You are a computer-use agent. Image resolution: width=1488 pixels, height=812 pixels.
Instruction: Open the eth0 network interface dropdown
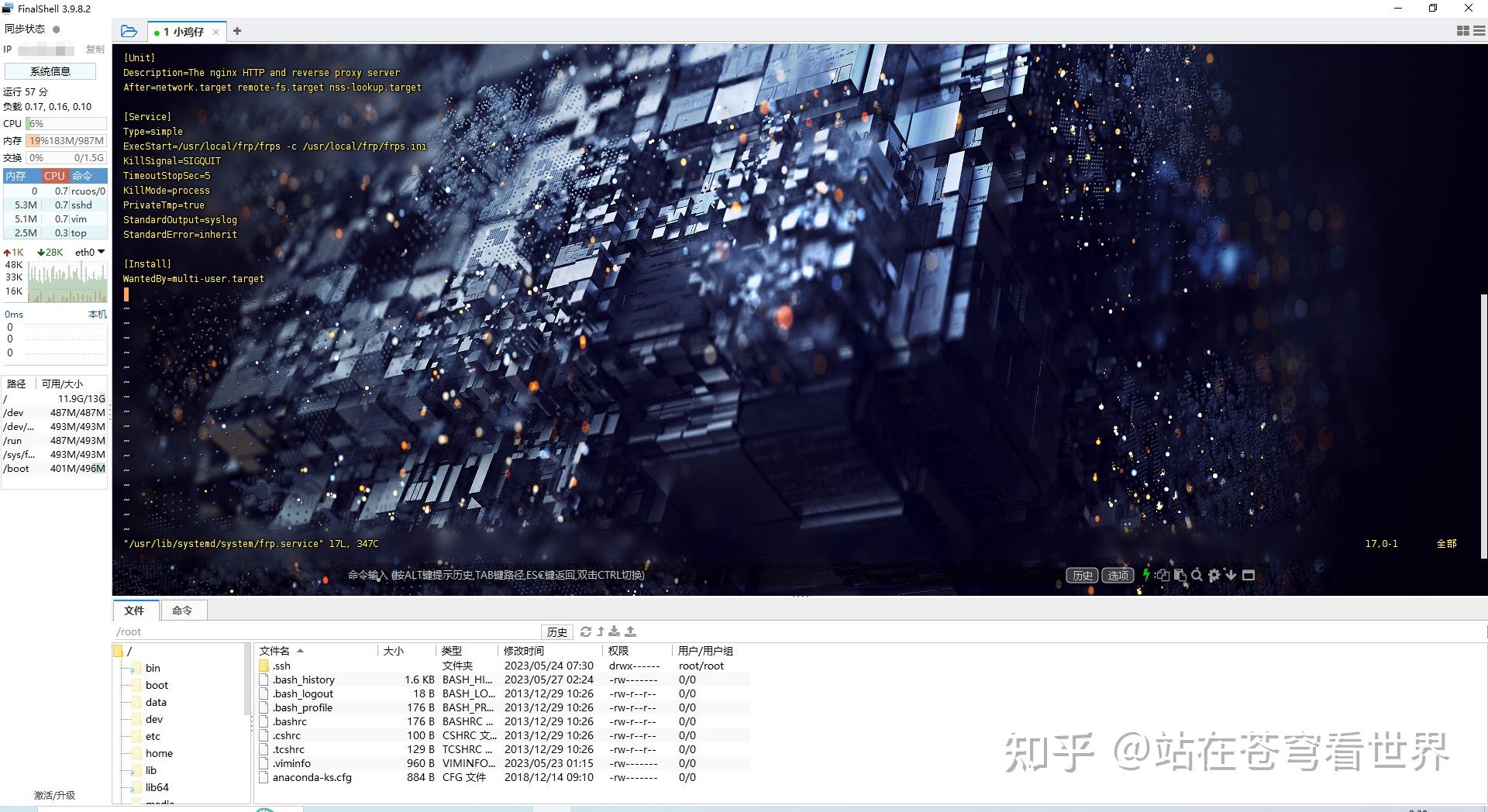(90, 252)
